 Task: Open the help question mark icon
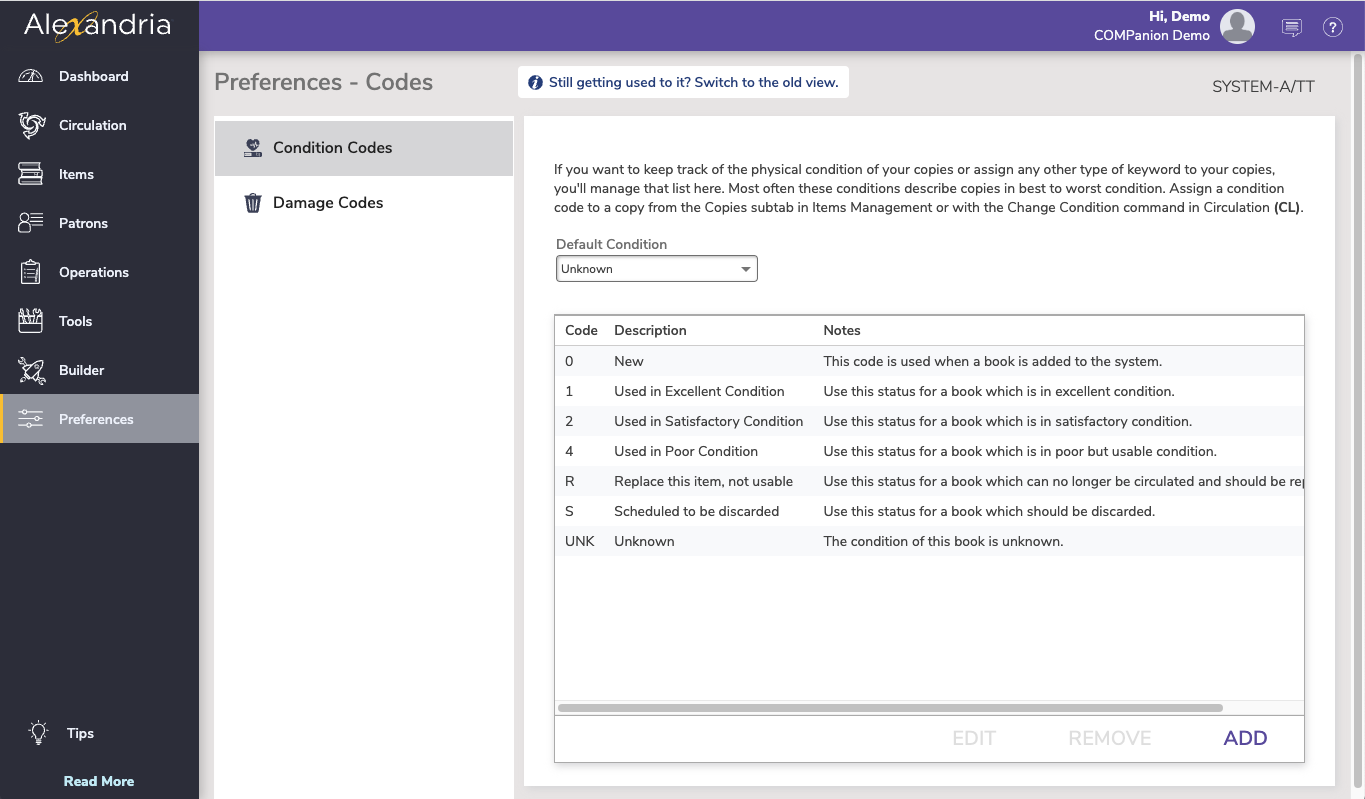pyautogui.click(x=1332, y=26)
